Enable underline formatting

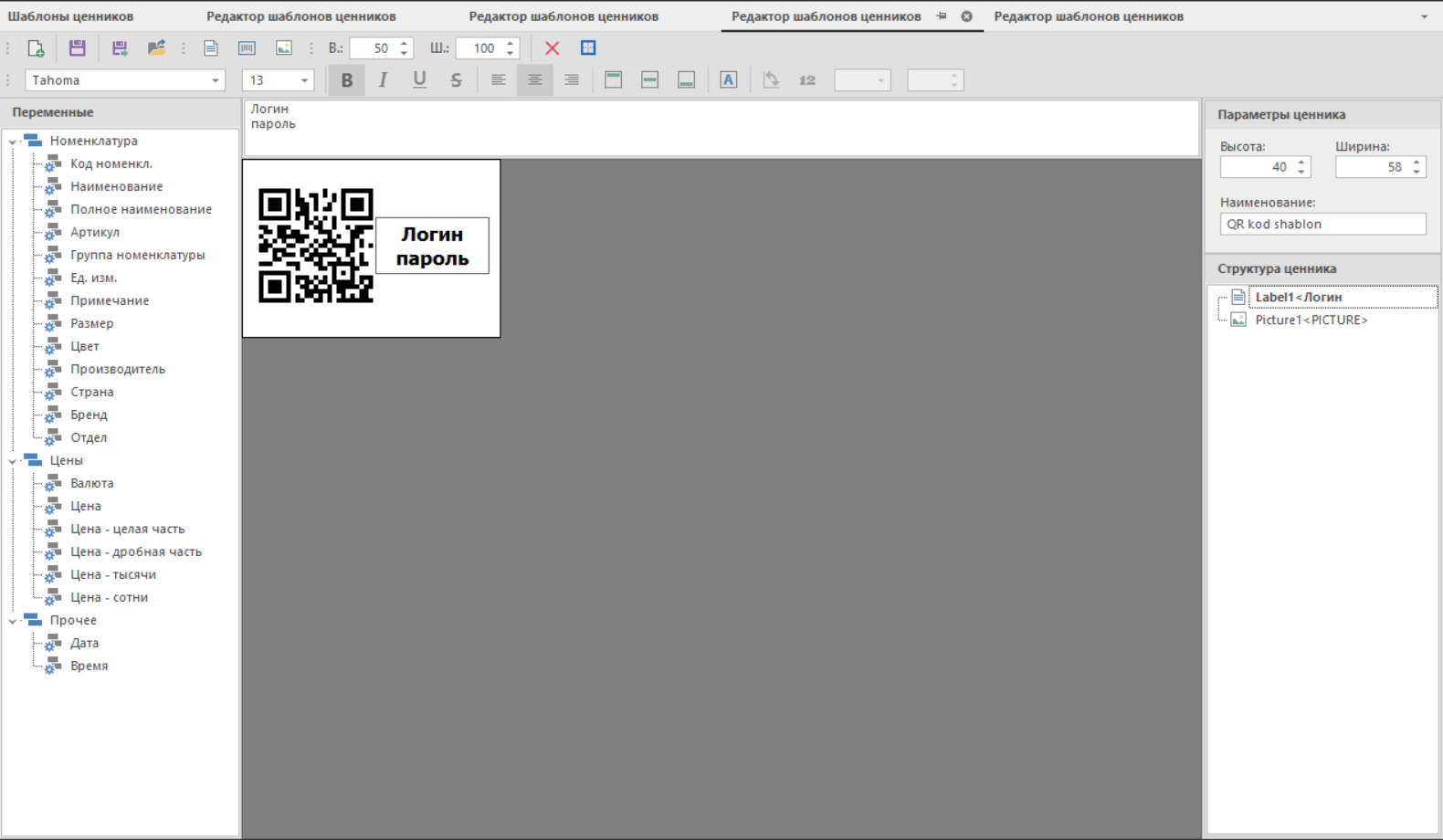coord(419,80)
